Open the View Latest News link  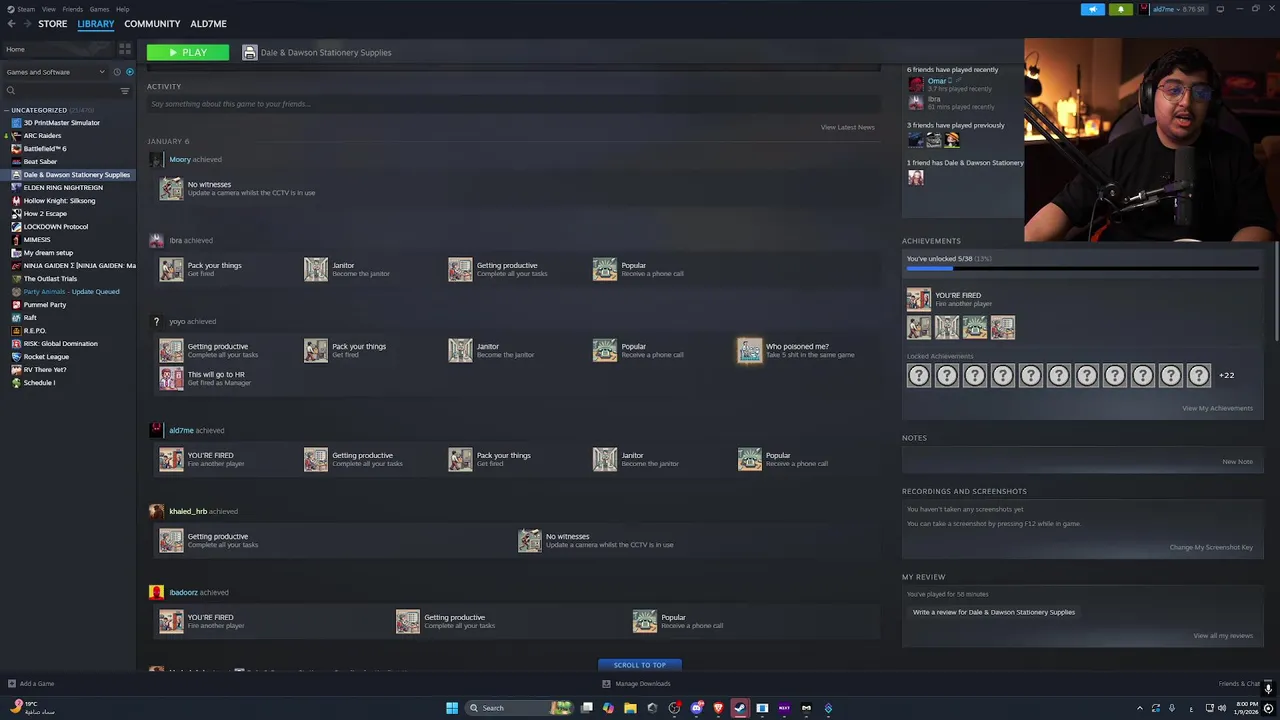(x=847, y=127)
